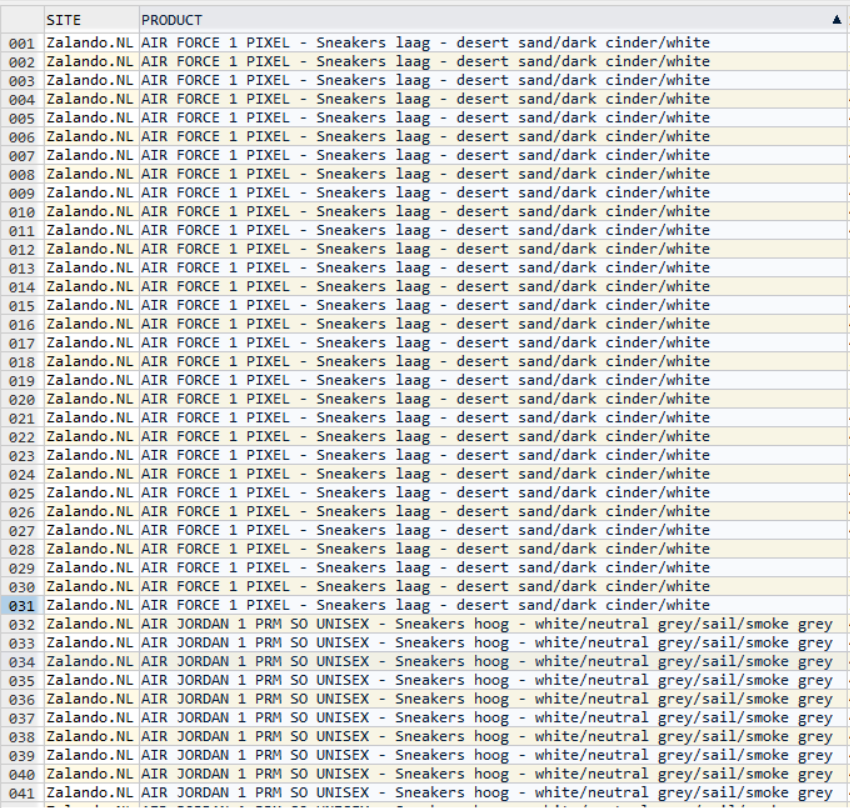Image resolution: width=850 pixels, height=808 pixels.
Task: Click Zalando.NL cell in row 034
Action: pos(92,662)
